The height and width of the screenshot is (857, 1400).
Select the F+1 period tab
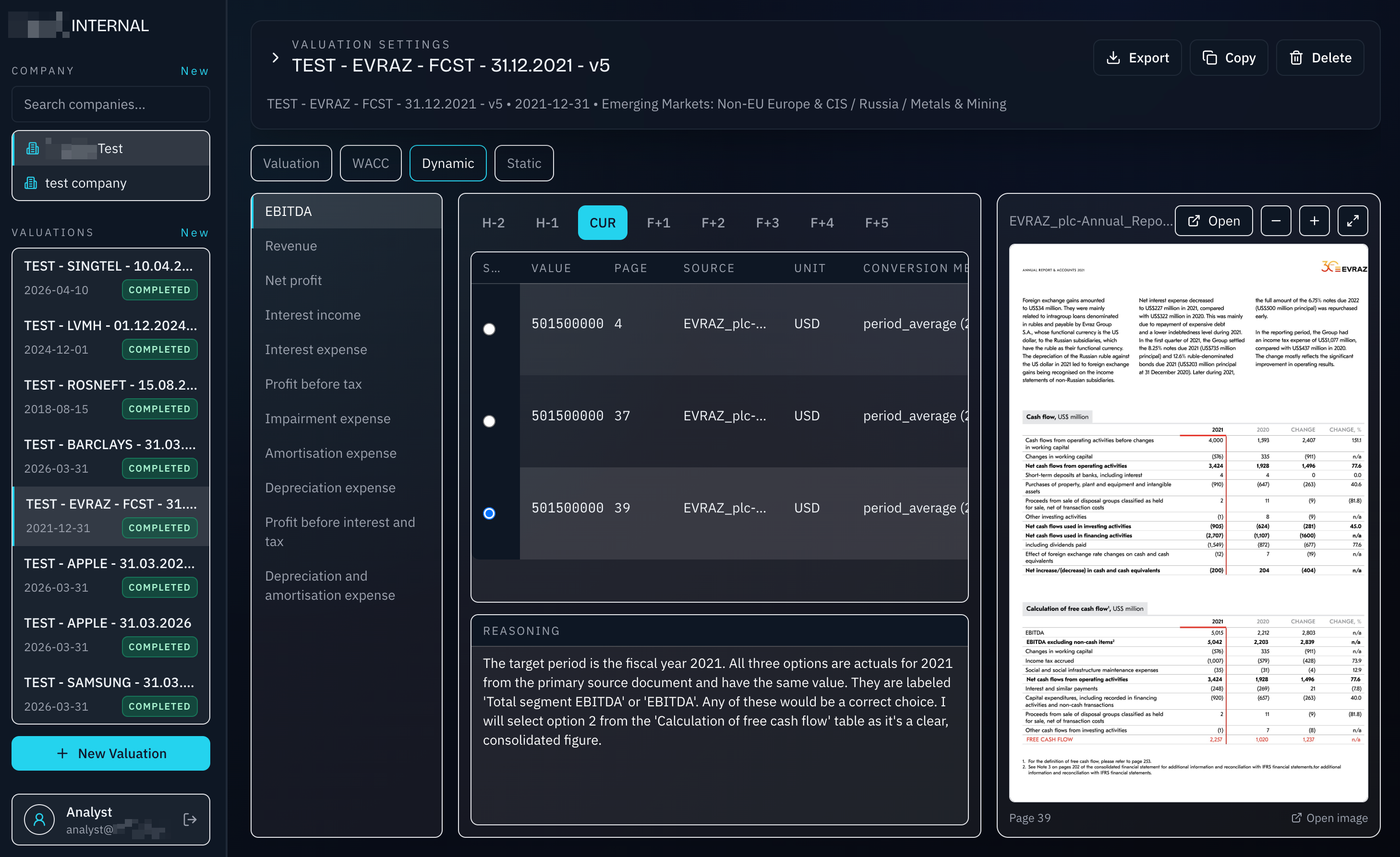658,223
